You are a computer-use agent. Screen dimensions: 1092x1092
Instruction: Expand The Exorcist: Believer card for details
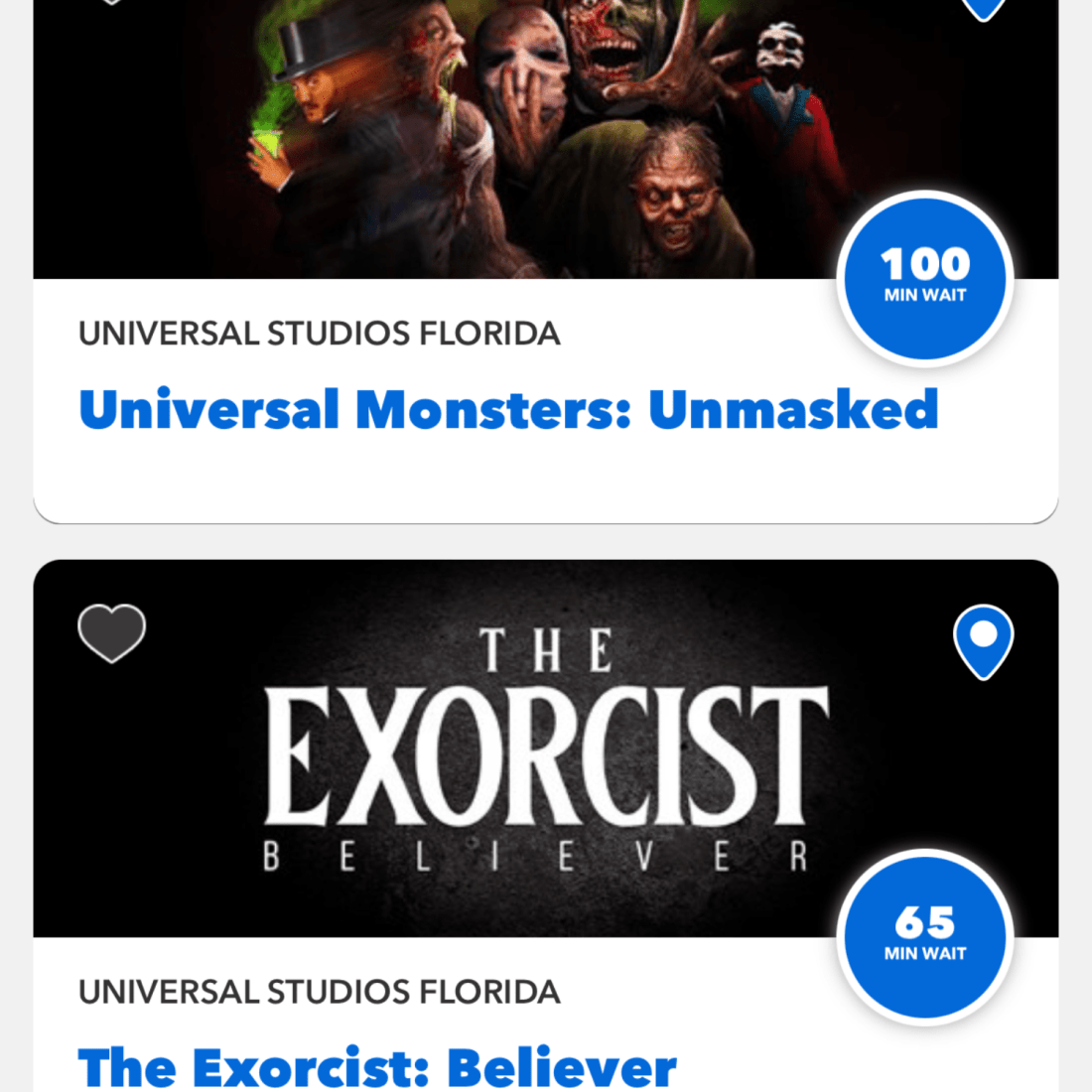[377, 1066]
